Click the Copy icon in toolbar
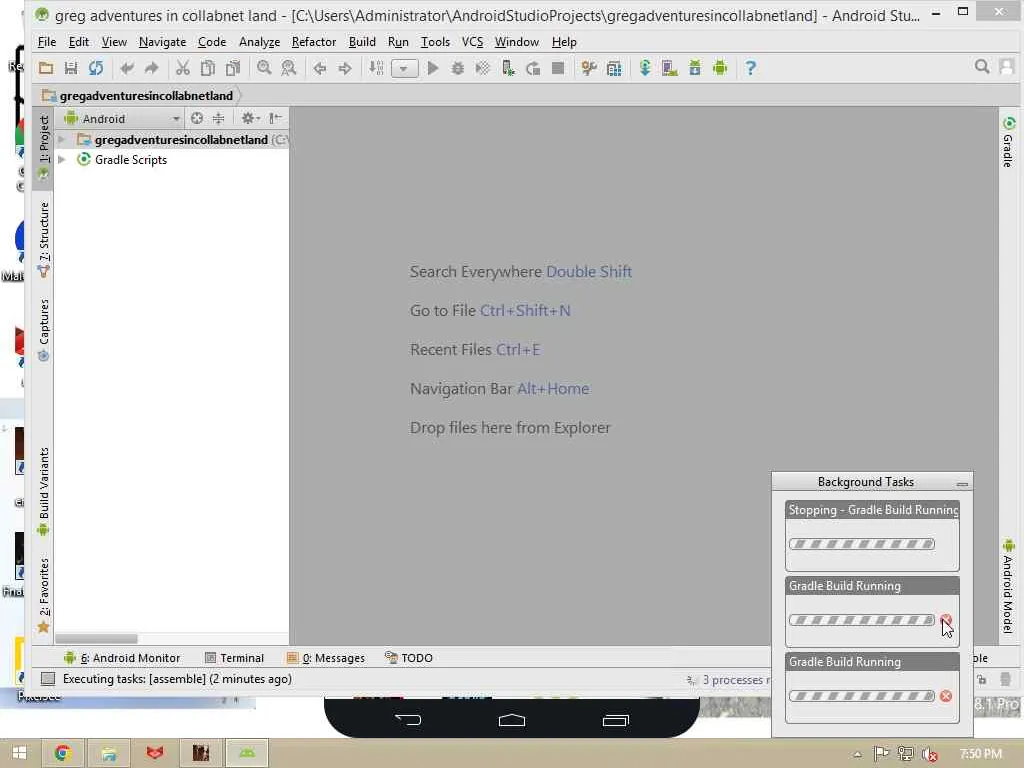Viewport: 1024px width, 768px height. [x=208, y=68]
